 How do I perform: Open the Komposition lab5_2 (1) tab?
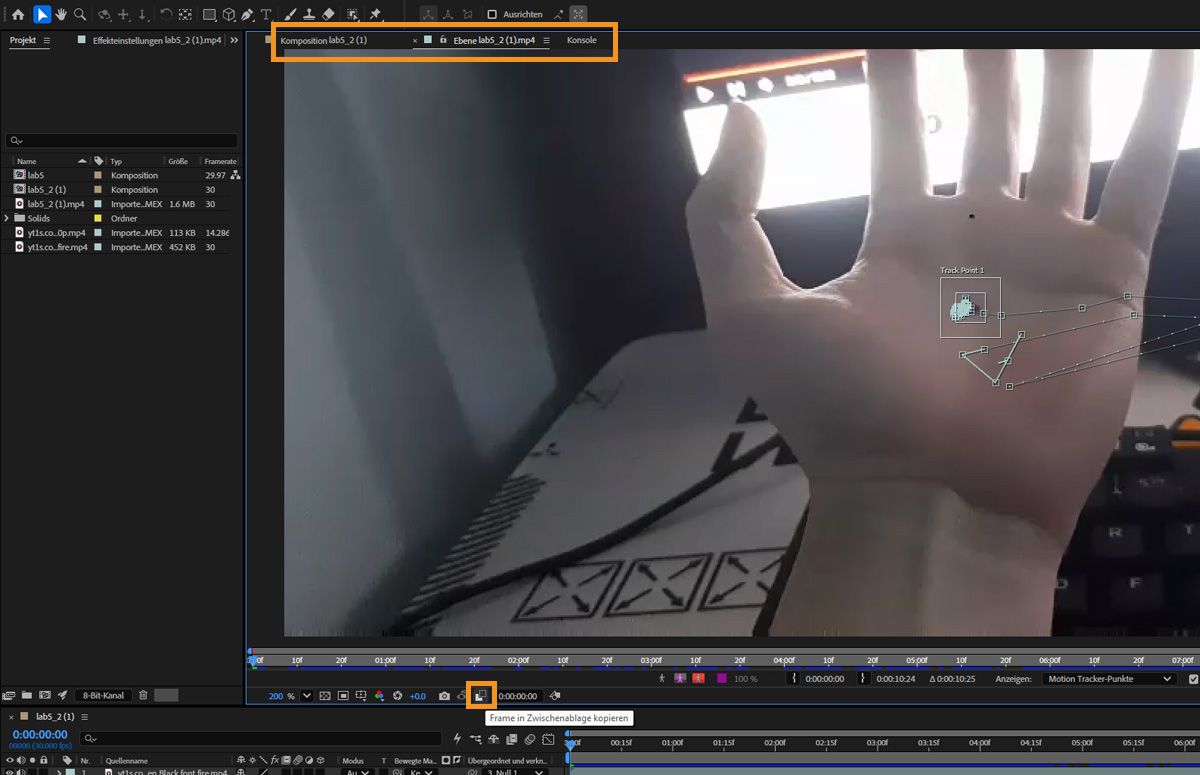point(324,40)
